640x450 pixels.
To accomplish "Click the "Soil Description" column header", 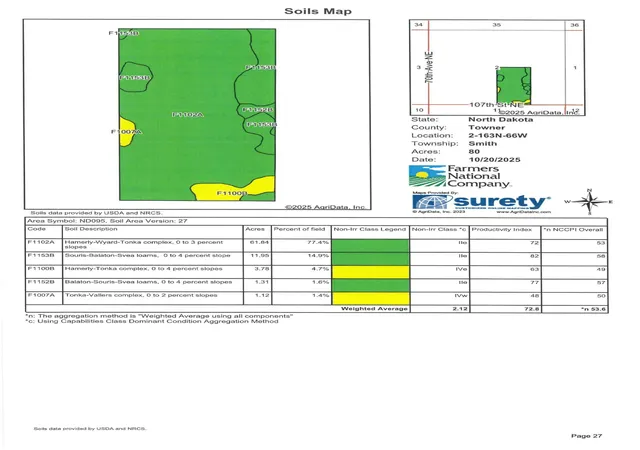I will [91, 229].
